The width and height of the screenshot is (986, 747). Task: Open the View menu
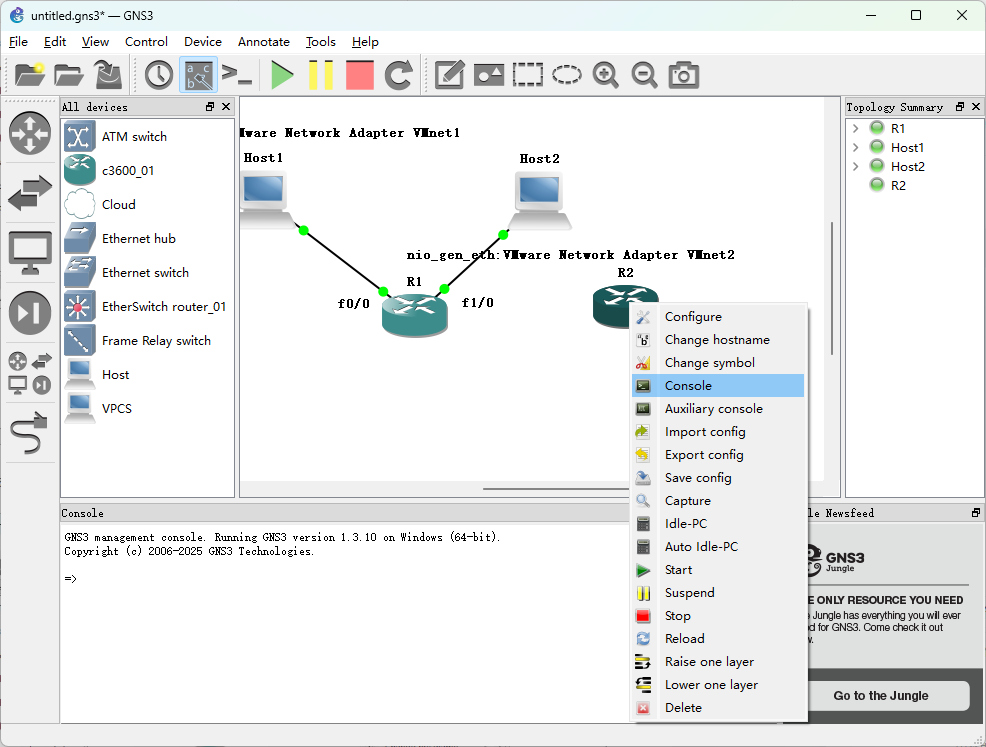click(95, 42)
